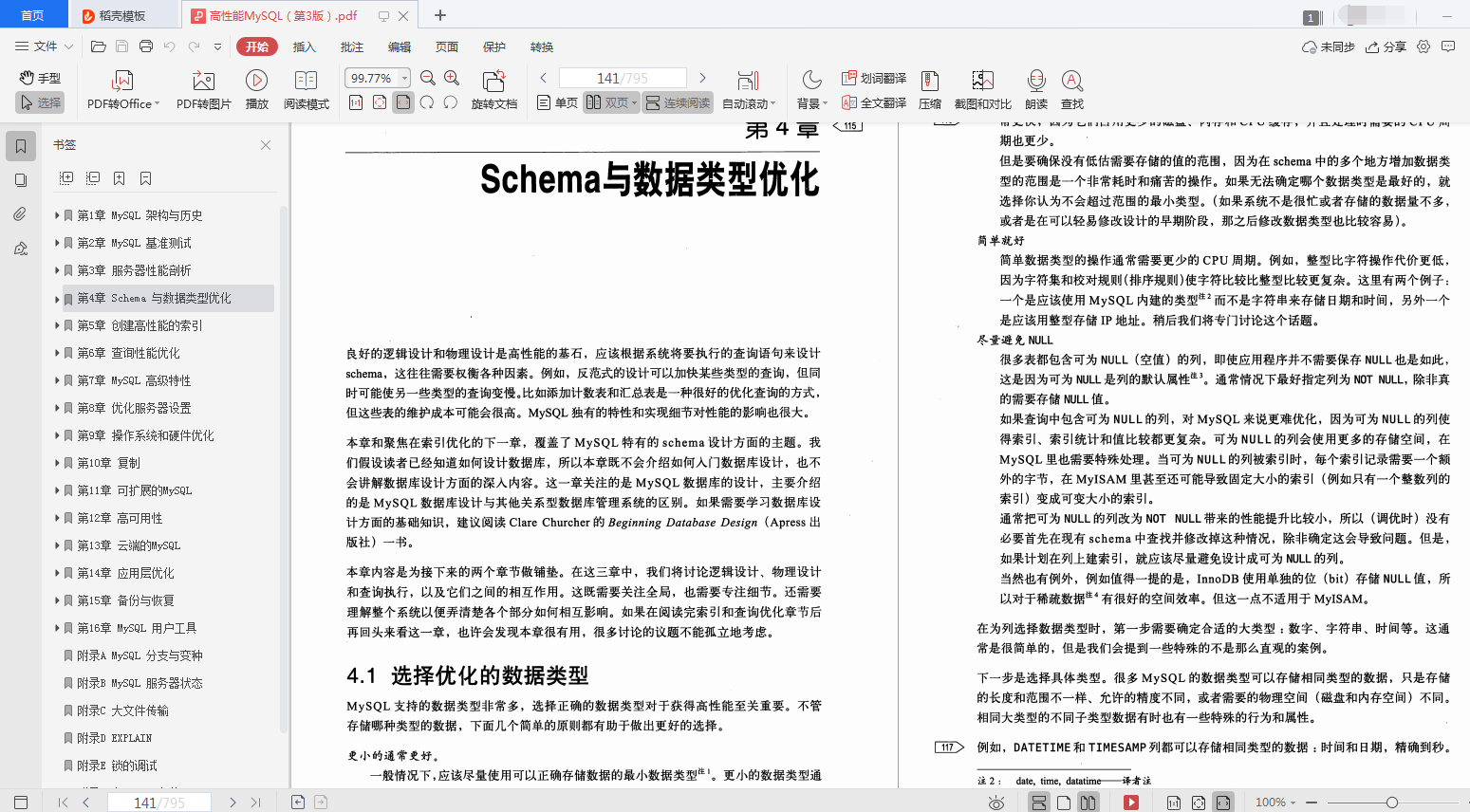Go to previous page using toolbar arrow
1470x812 pixels.
544,78
